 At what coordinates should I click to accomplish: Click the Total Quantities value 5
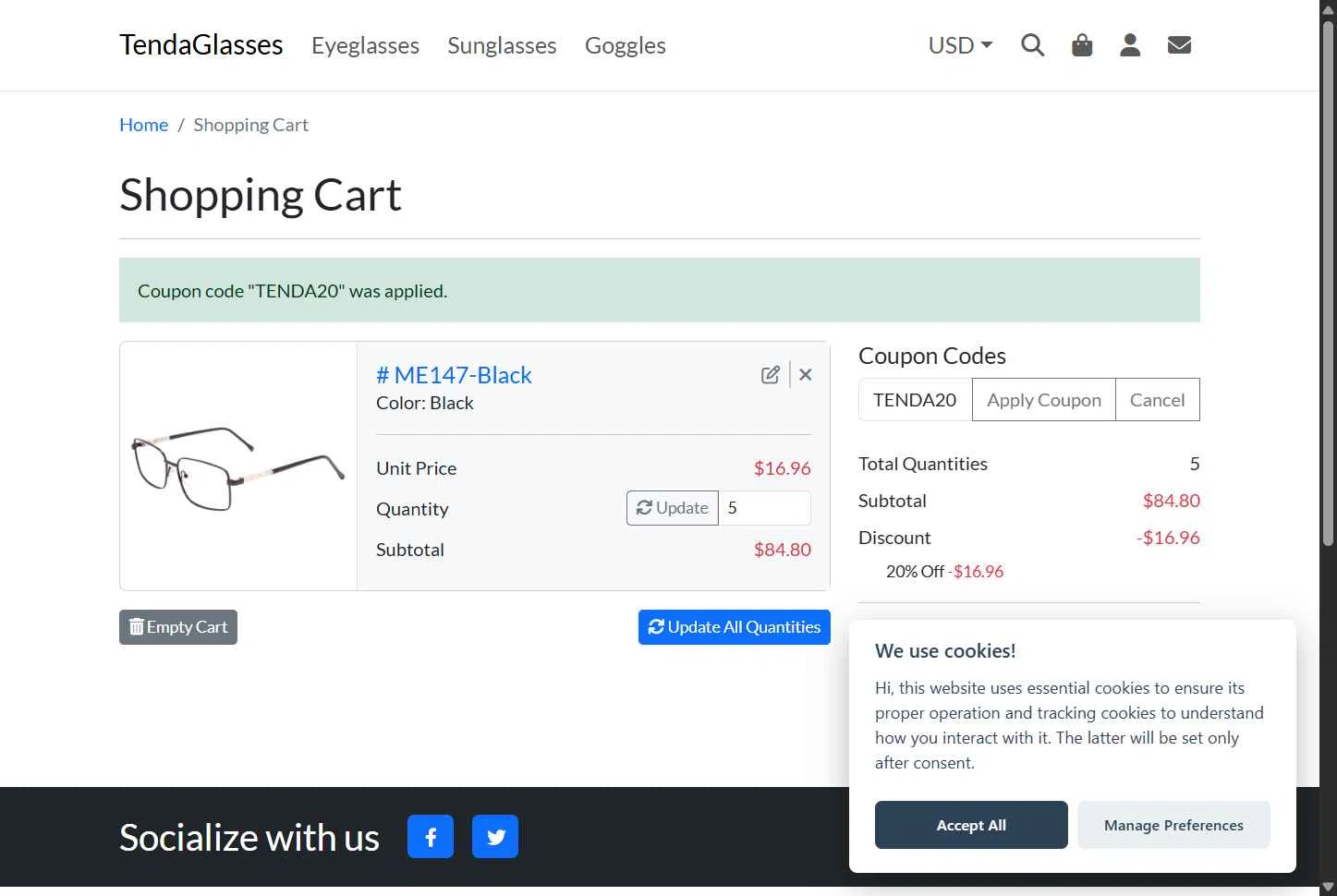pyautogui.click(x=1195, y=464)
